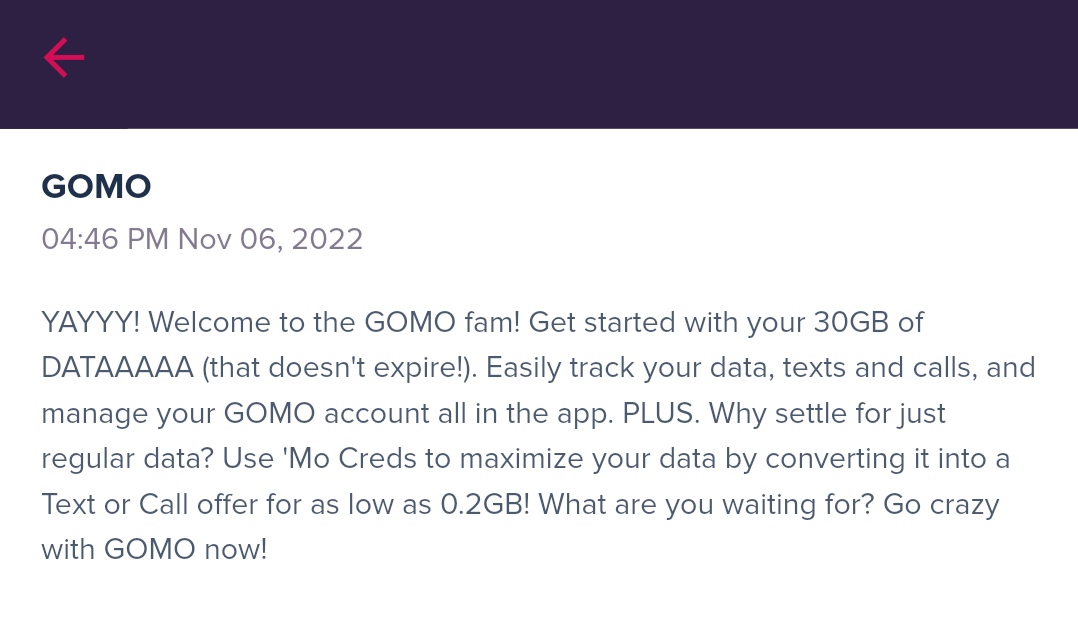The image size is (1078, 639).
Task: Select the 04:46 PM Nov 06, 2022 timestamp
Action: coord(202,239)
